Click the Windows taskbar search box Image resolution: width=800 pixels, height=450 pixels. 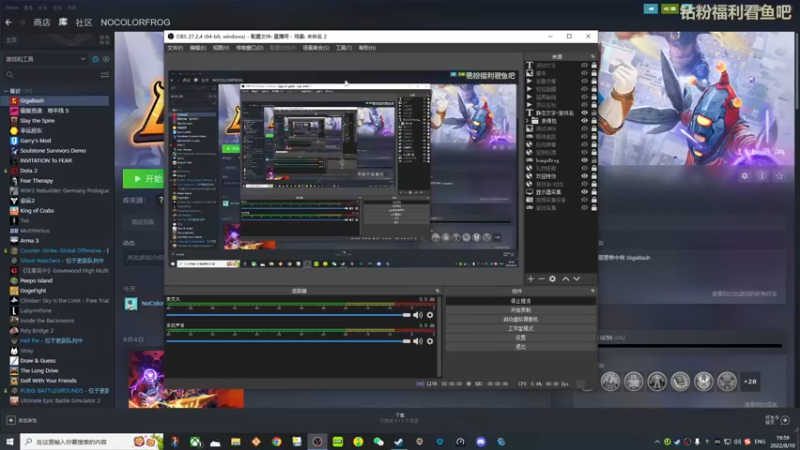92,441
